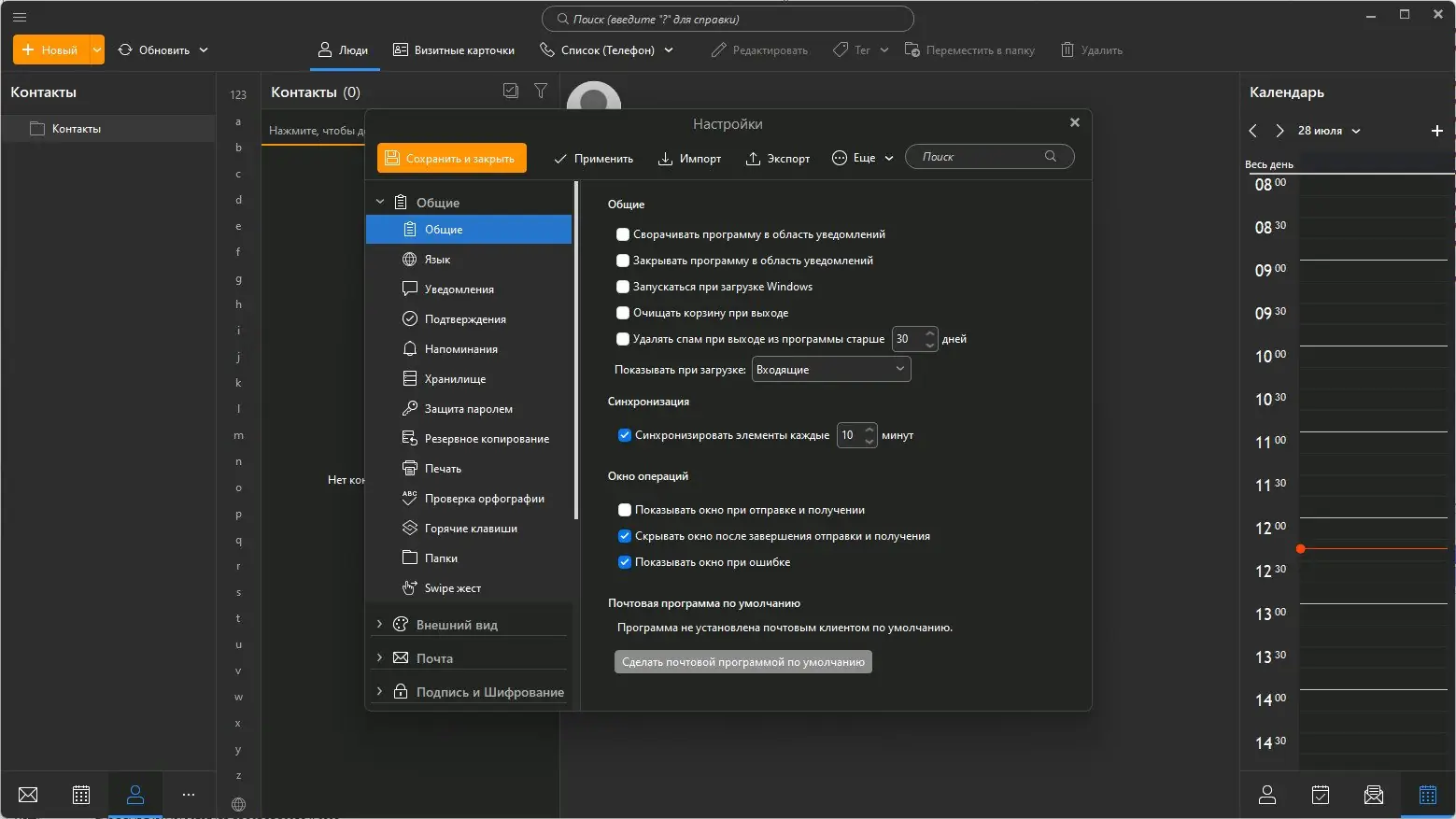Image resolution: width=1456 pixels, height=819 pixels.
Task: Open the Показывать при загрузке dropdown
Action: (829, 369)
